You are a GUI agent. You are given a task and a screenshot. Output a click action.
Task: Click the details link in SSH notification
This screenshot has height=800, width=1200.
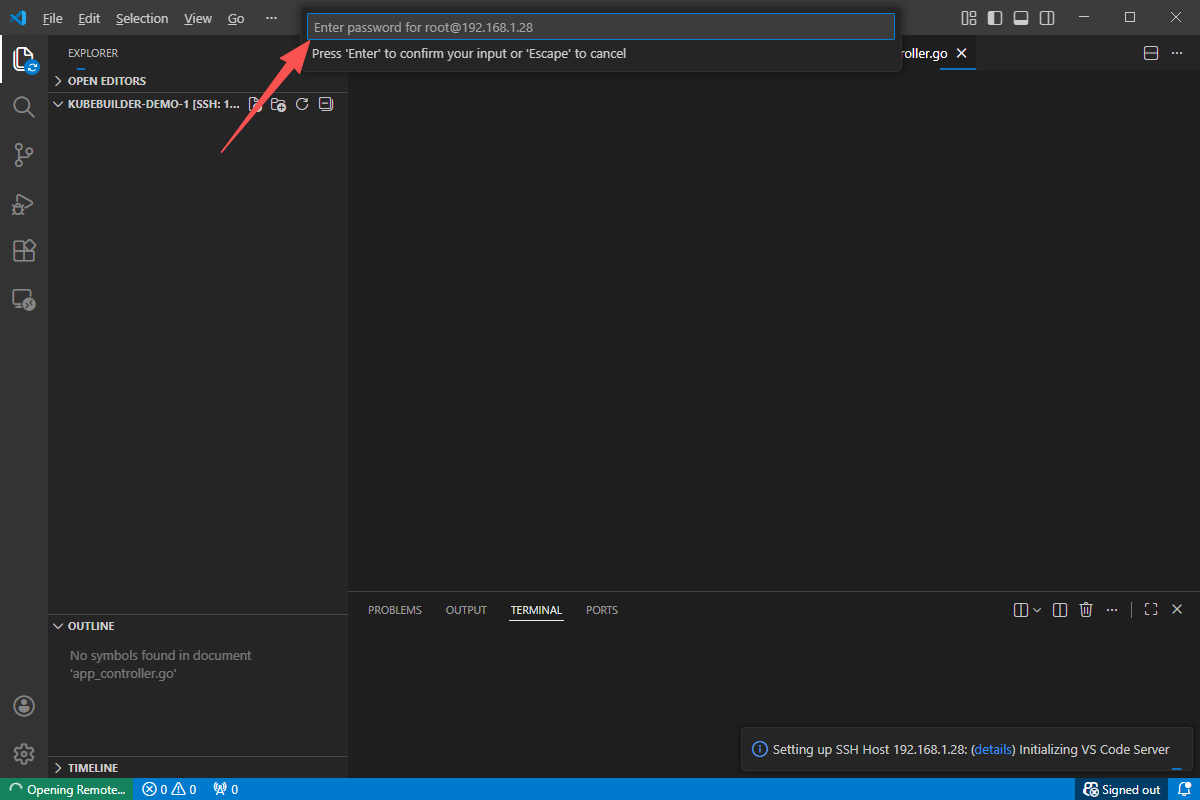tap(993, 749)
